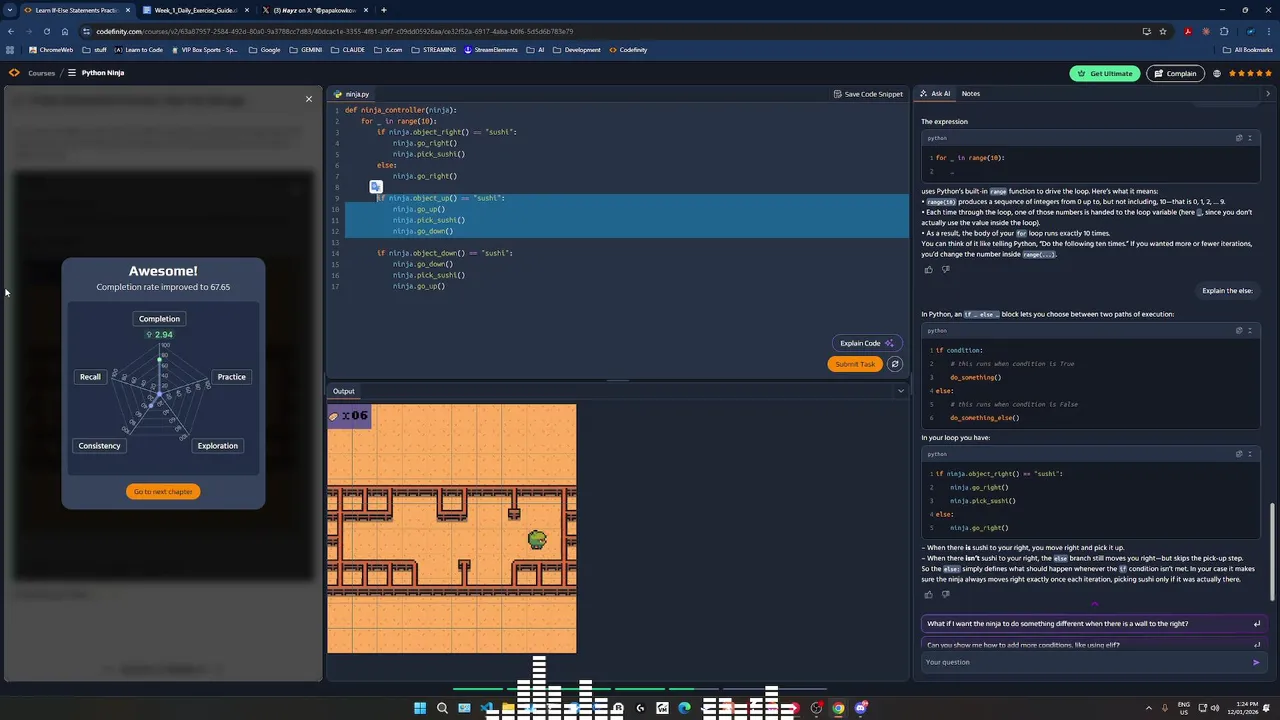Open a new browser tab
The height and width of the screenshot is (720, 1280).
click(384, 10)
